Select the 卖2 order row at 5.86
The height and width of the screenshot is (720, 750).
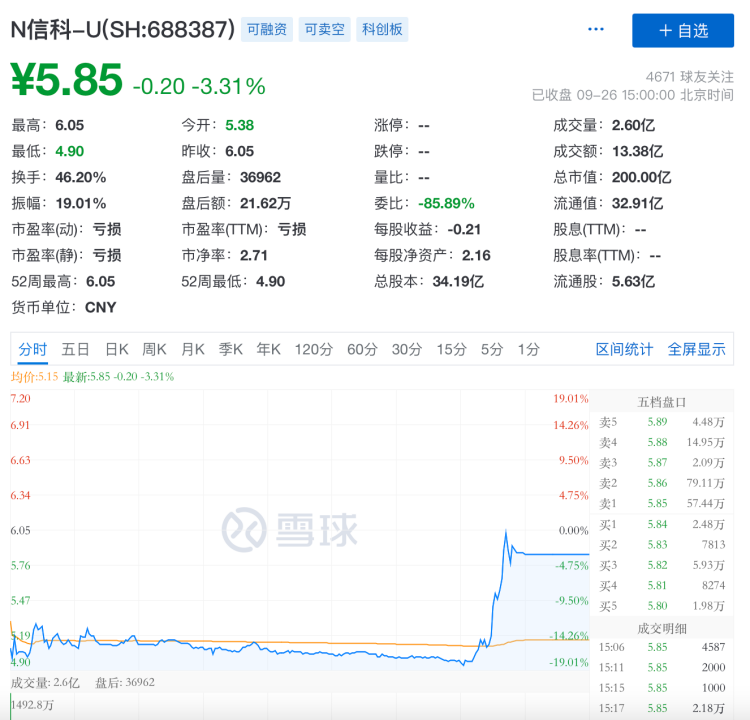[662, 483]
